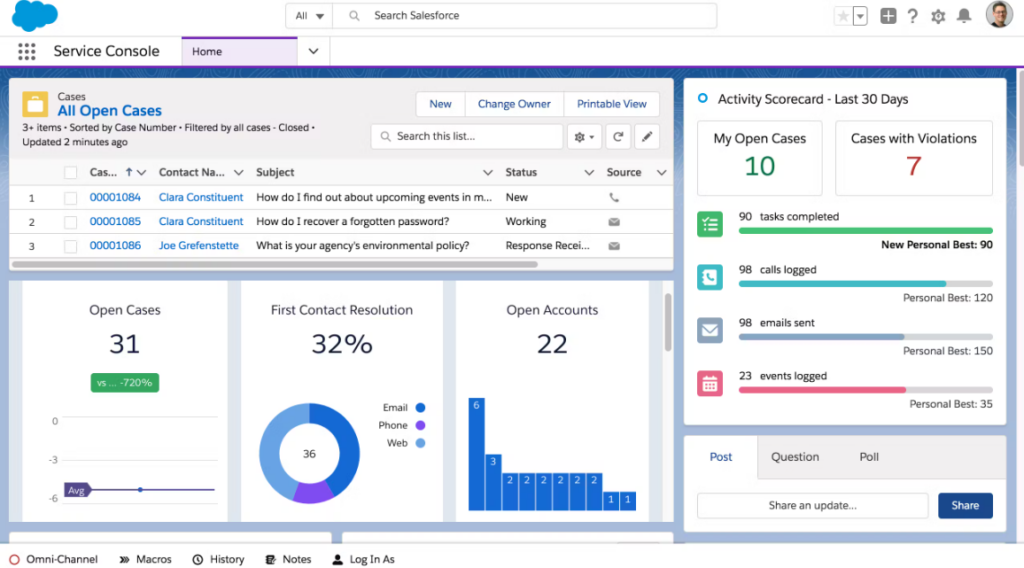
Task: Open the global create plus icon
Action: [888, 16]
